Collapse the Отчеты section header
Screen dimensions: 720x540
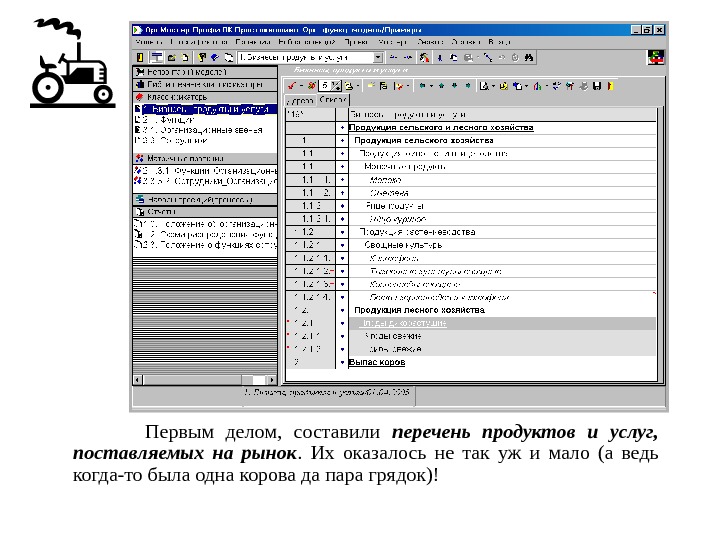[x=205, y=212]
